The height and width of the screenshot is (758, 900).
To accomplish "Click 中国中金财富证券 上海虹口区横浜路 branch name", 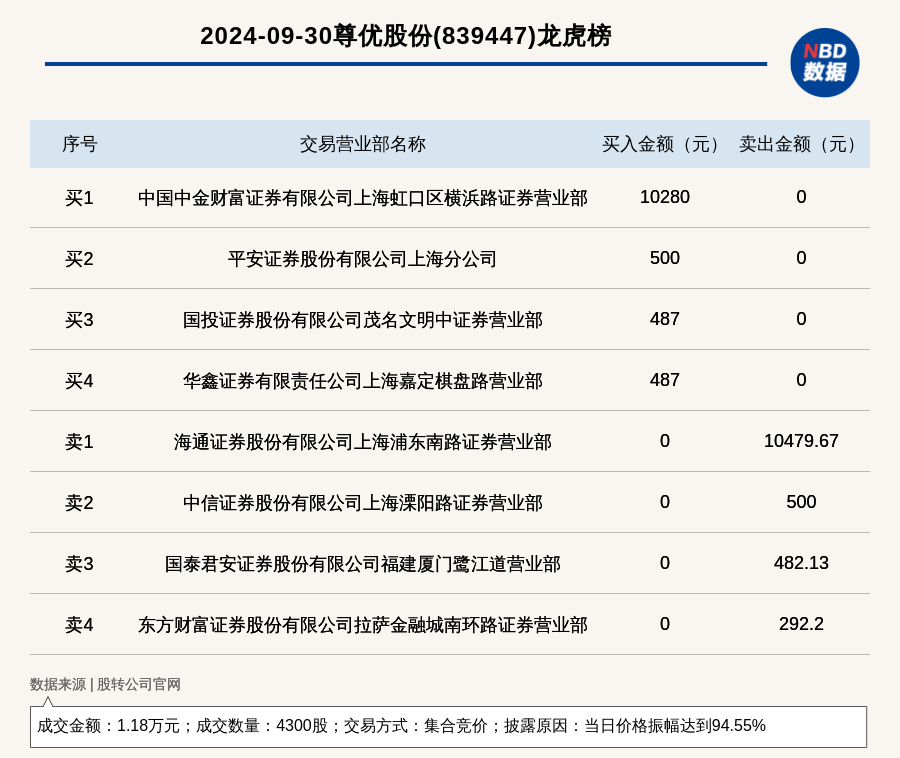I will (x=362, y=198).
